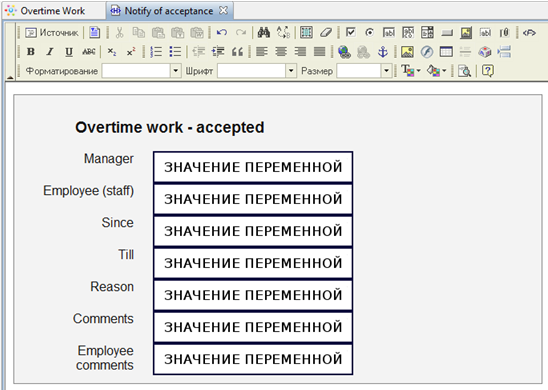Open the help question mark icon
The height and width of the screenshot is (390, 548).
tap(488, 71)
